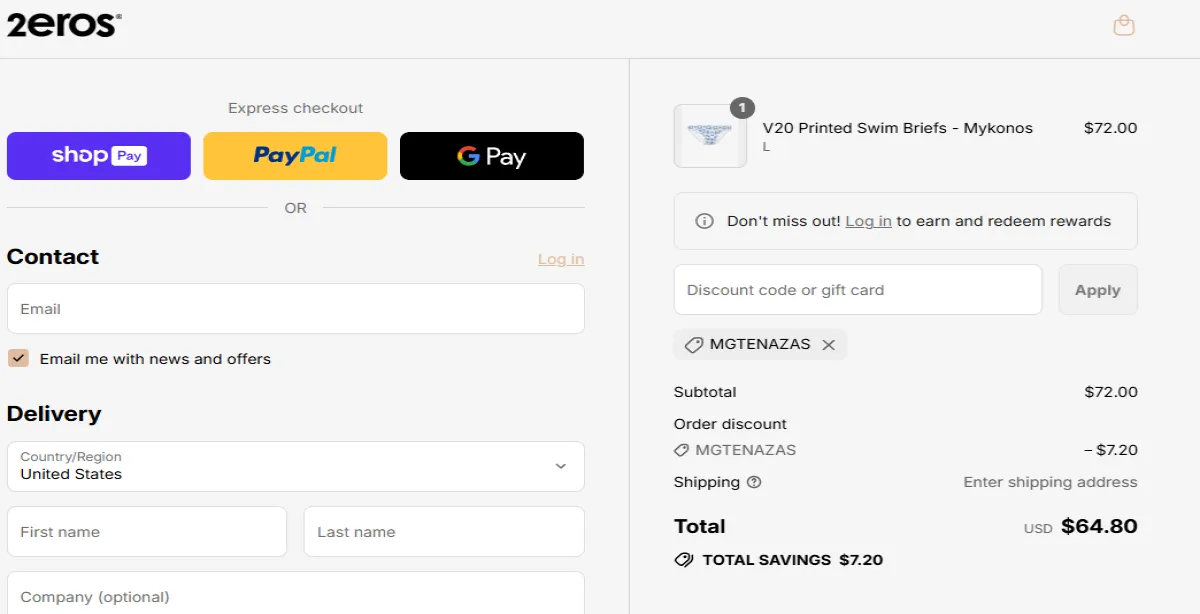The width and height of the screenshot is (1200, 614).
Task: Click the First name field
Action: [x=146, y=531]
